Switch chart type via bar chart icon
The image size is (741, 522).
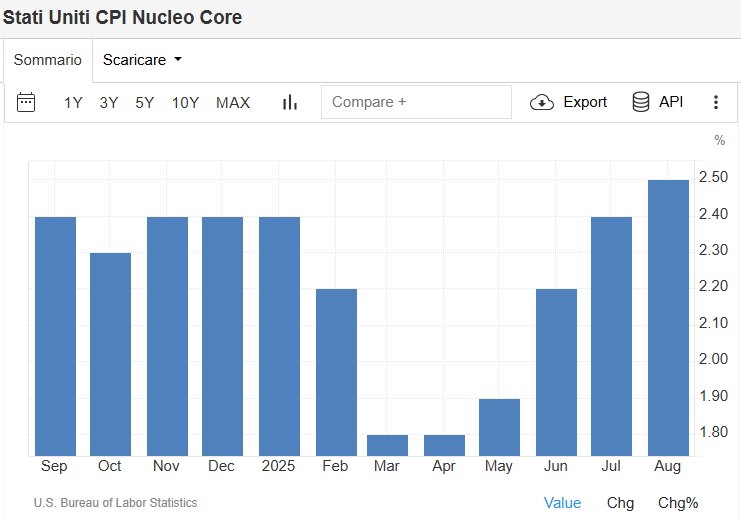coord(290,102)
